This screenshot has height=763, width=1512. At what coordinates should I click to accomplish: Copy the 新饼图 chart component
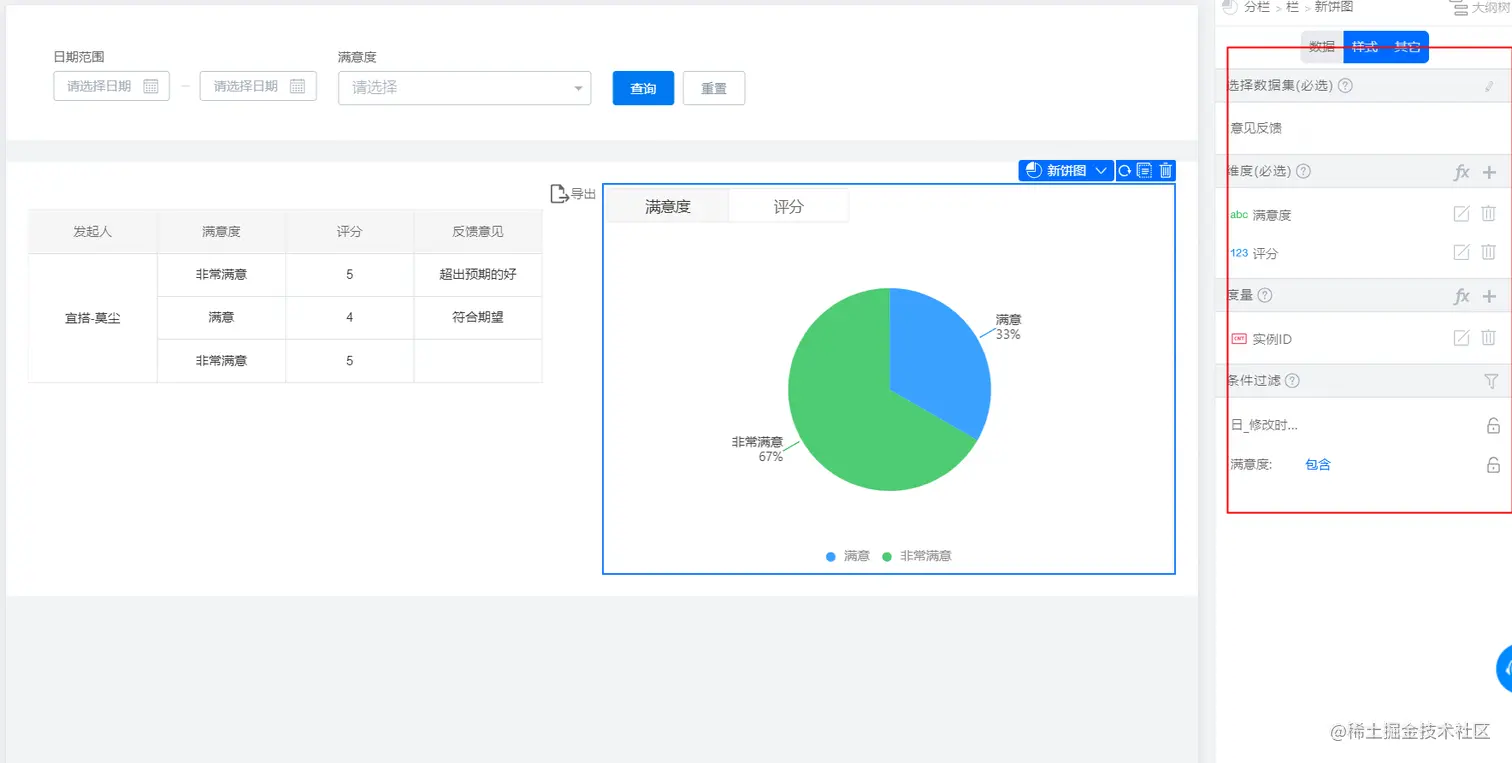1145,171
